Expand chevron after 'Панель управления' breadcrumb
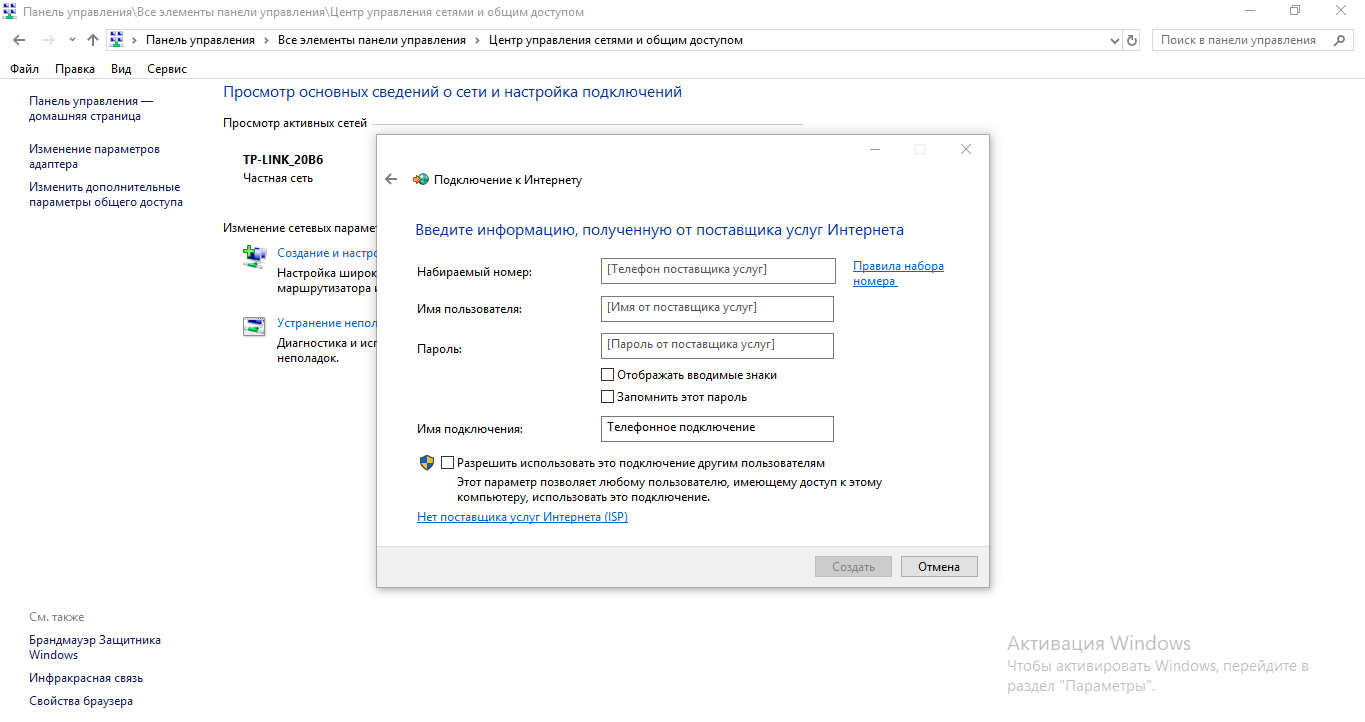 [x=266, y=40]
